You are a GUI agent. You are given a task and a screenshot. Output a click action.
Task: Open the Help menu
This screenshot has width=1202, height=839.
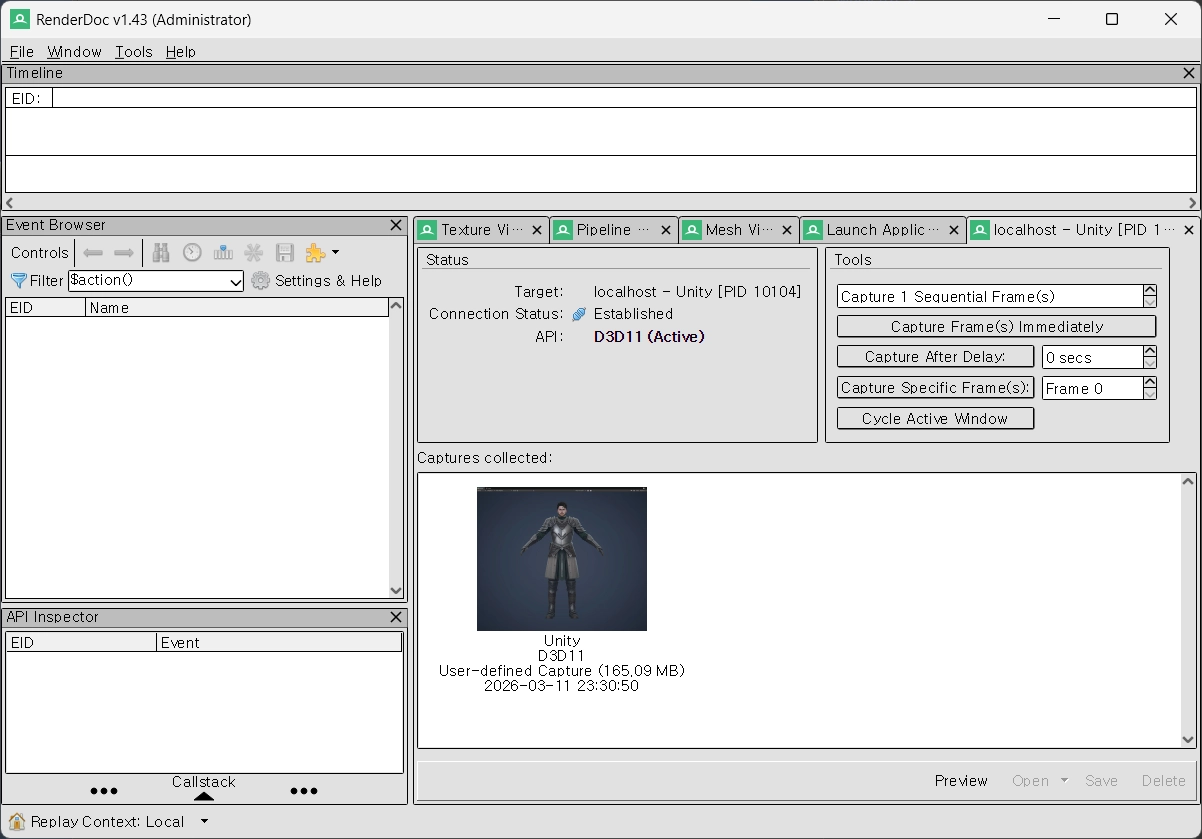(x=181, y=52)
